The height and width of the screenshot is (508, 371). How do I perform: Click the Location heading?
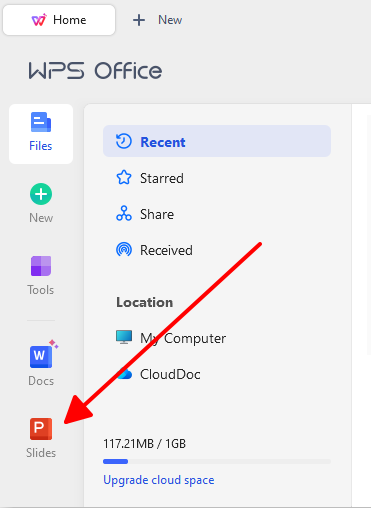(x=144, y=302)
